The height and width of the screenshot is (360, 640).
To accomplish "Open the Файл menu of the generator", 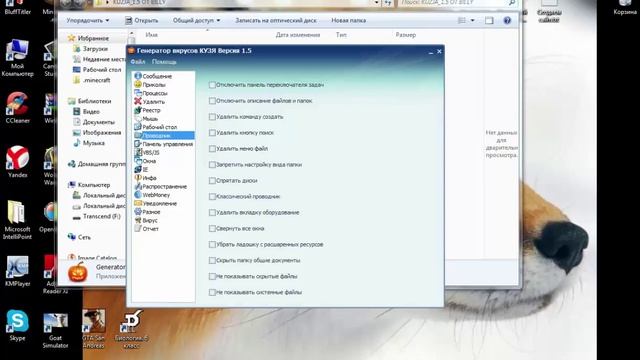I will [138, 62].
